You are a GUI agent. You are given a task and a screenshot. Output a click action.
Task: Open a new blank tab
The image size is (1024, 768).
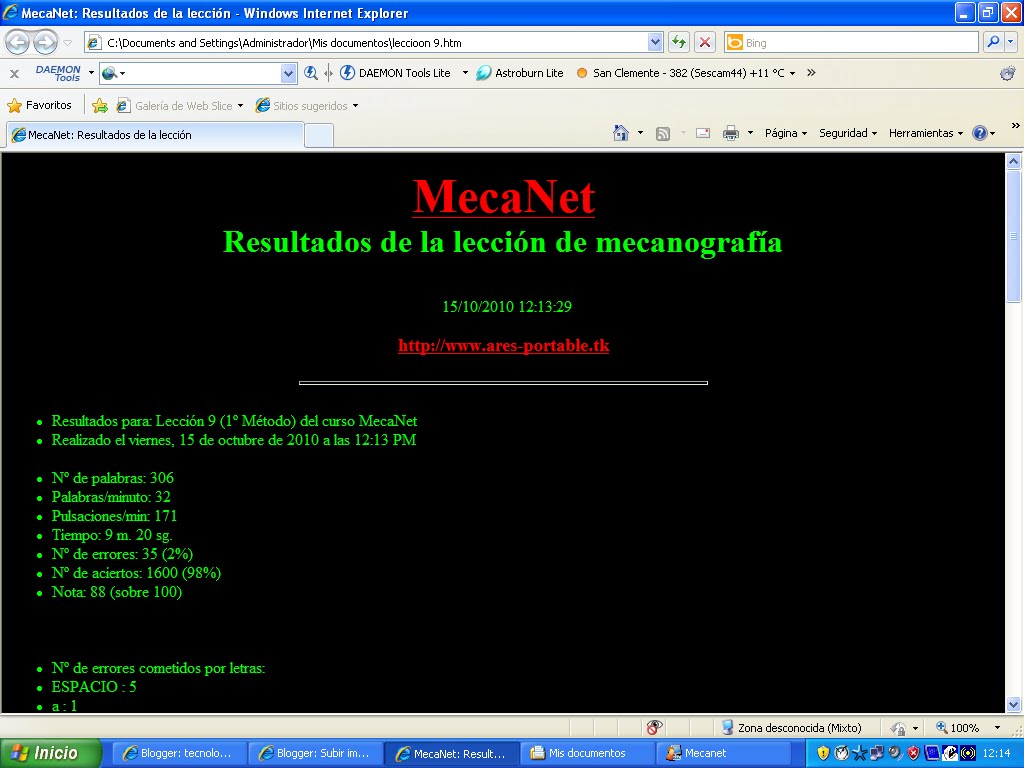319,136
